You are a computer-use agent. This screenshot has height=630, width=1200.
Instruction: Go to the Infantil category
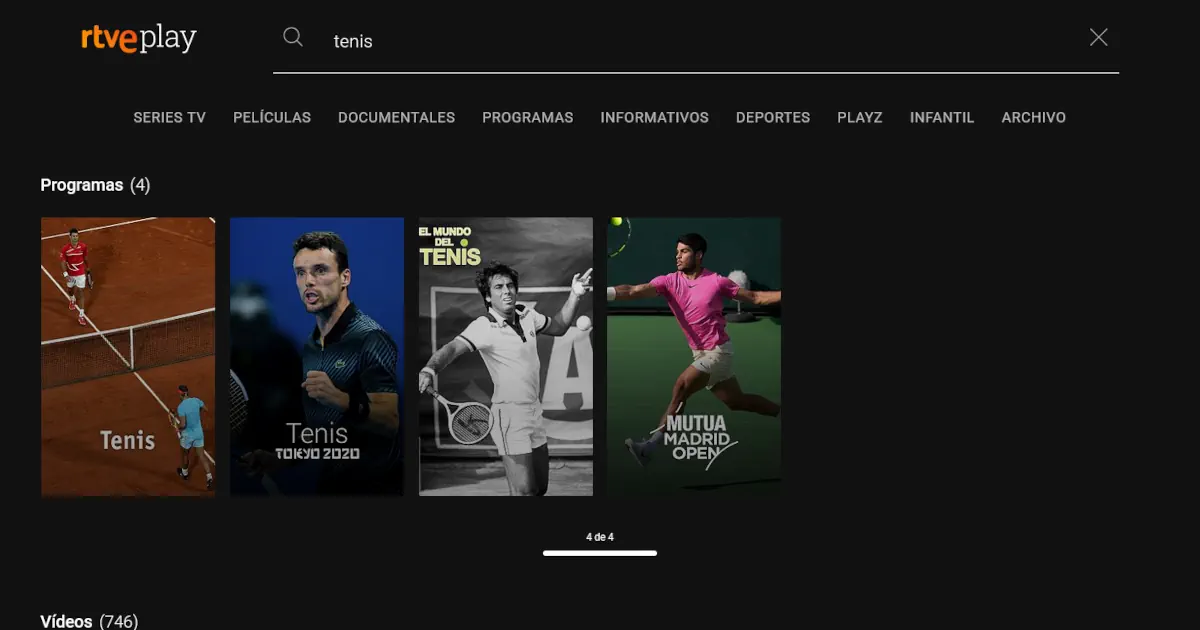[941, 117]
